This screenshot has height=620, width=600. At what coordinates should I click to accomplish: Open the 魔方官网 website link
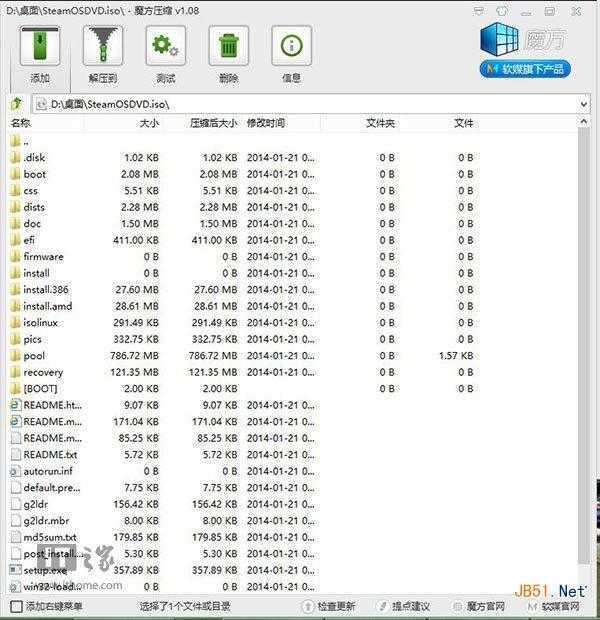[479, 606]
